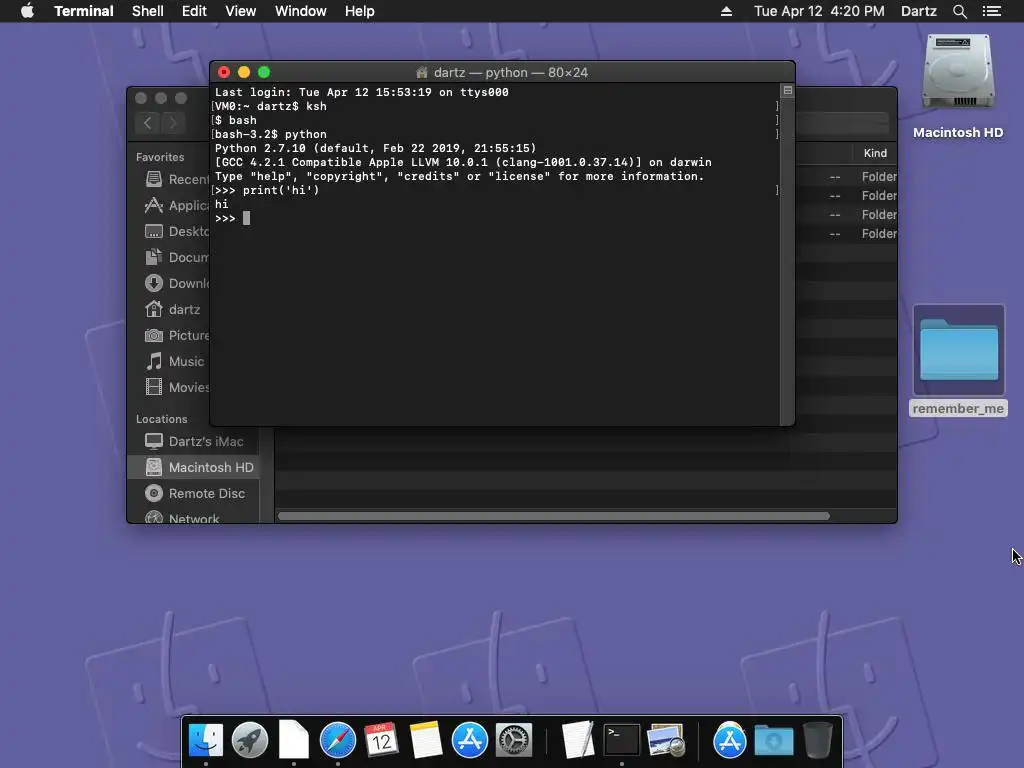
Task: Open Calendar icon showing 12 in Dock
Action: coord(381,741)
